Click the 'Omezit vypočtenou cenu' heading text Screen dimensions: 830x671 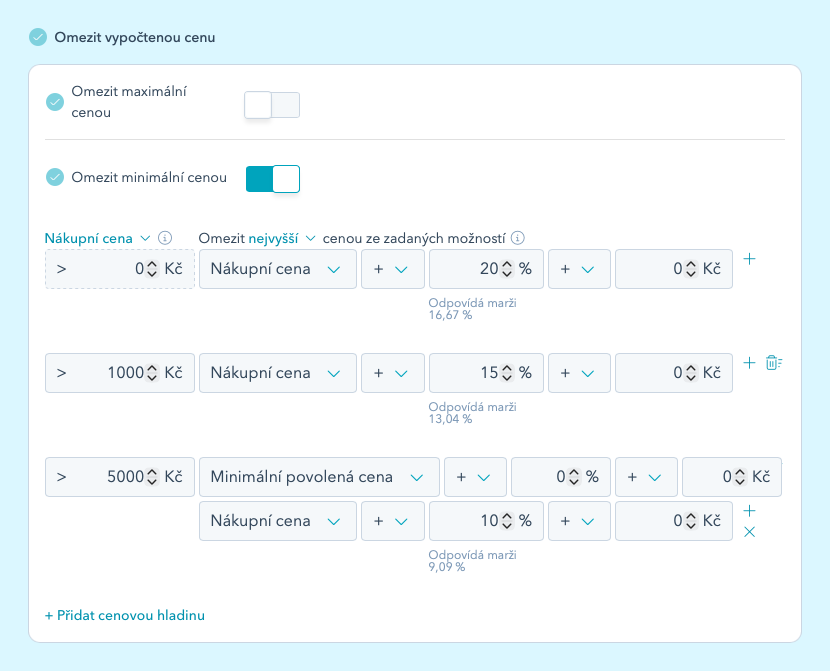[135, 38]
